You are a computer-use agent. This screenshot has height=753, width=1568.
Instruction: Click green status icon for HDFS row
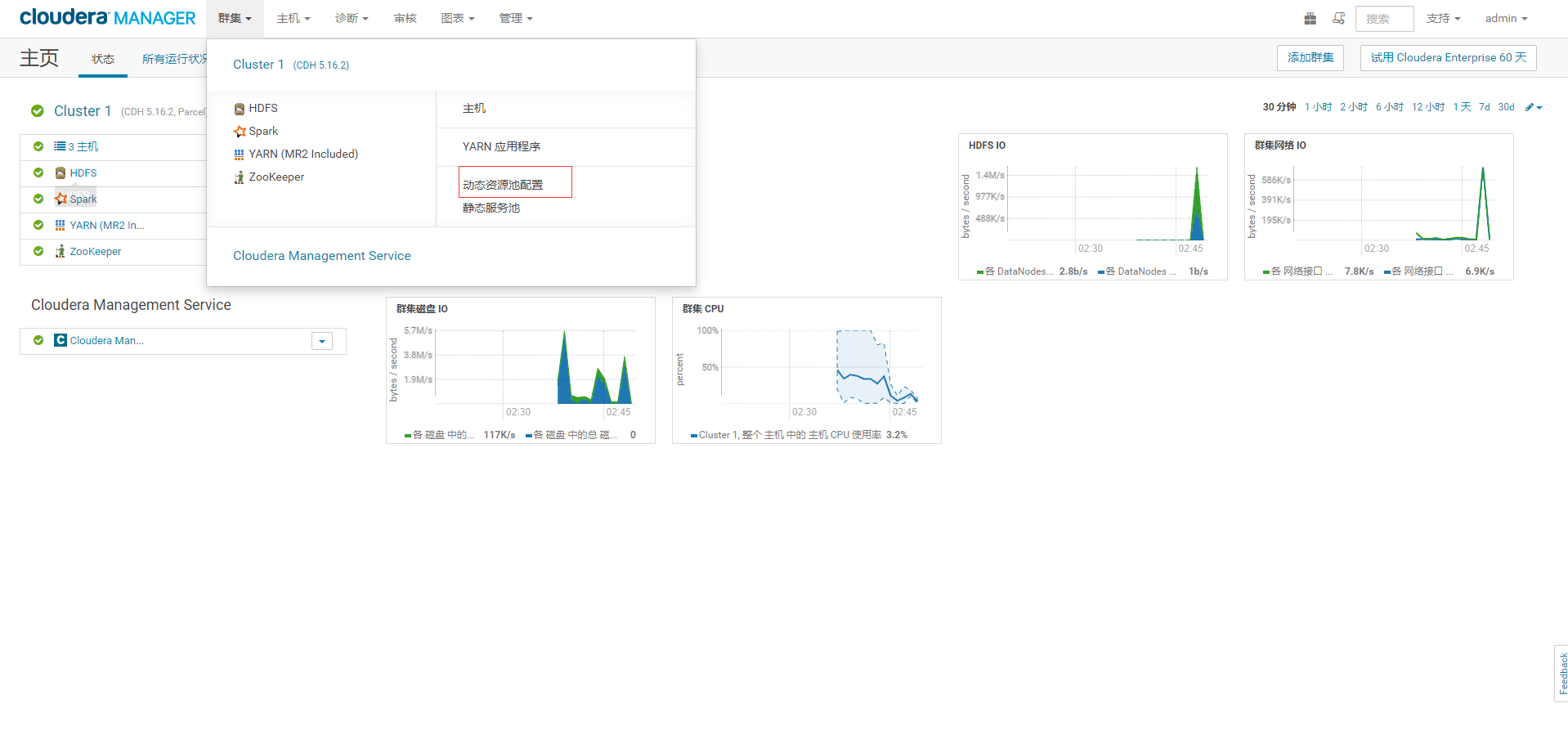38,173
